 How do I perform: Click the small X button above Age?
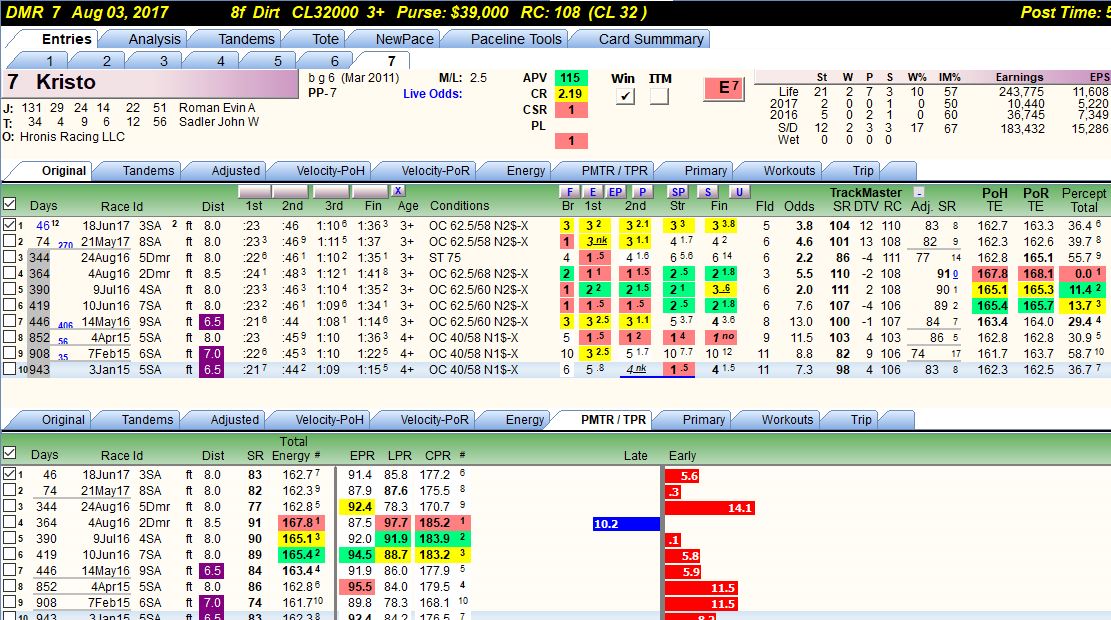pyautogui.click(x=398, y=191)
